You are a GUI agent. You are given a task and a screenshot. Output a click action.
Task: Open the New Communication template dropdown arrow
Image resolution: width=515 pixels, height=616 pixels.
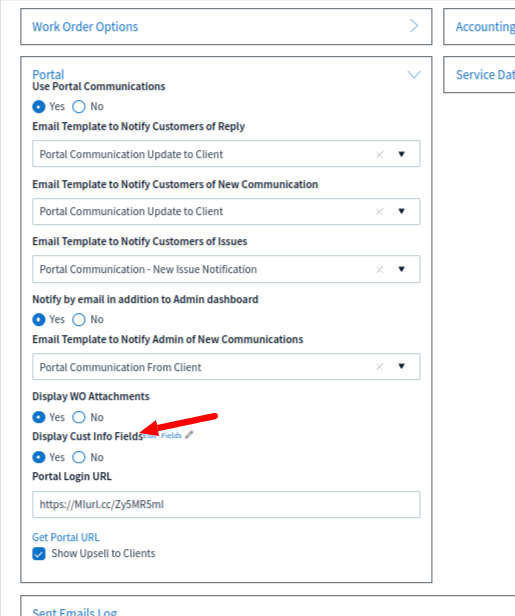[x=401, y=211]
